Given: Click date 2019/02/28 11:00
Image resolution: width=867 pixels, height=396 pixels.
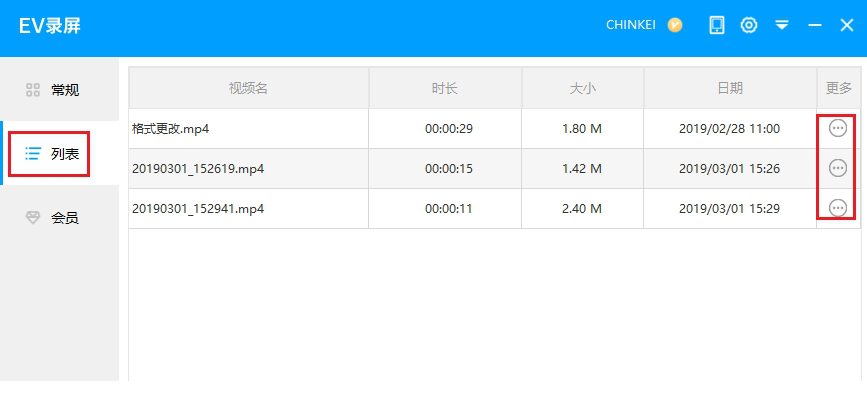Looking at the screenshot, I should coord(729,129).
